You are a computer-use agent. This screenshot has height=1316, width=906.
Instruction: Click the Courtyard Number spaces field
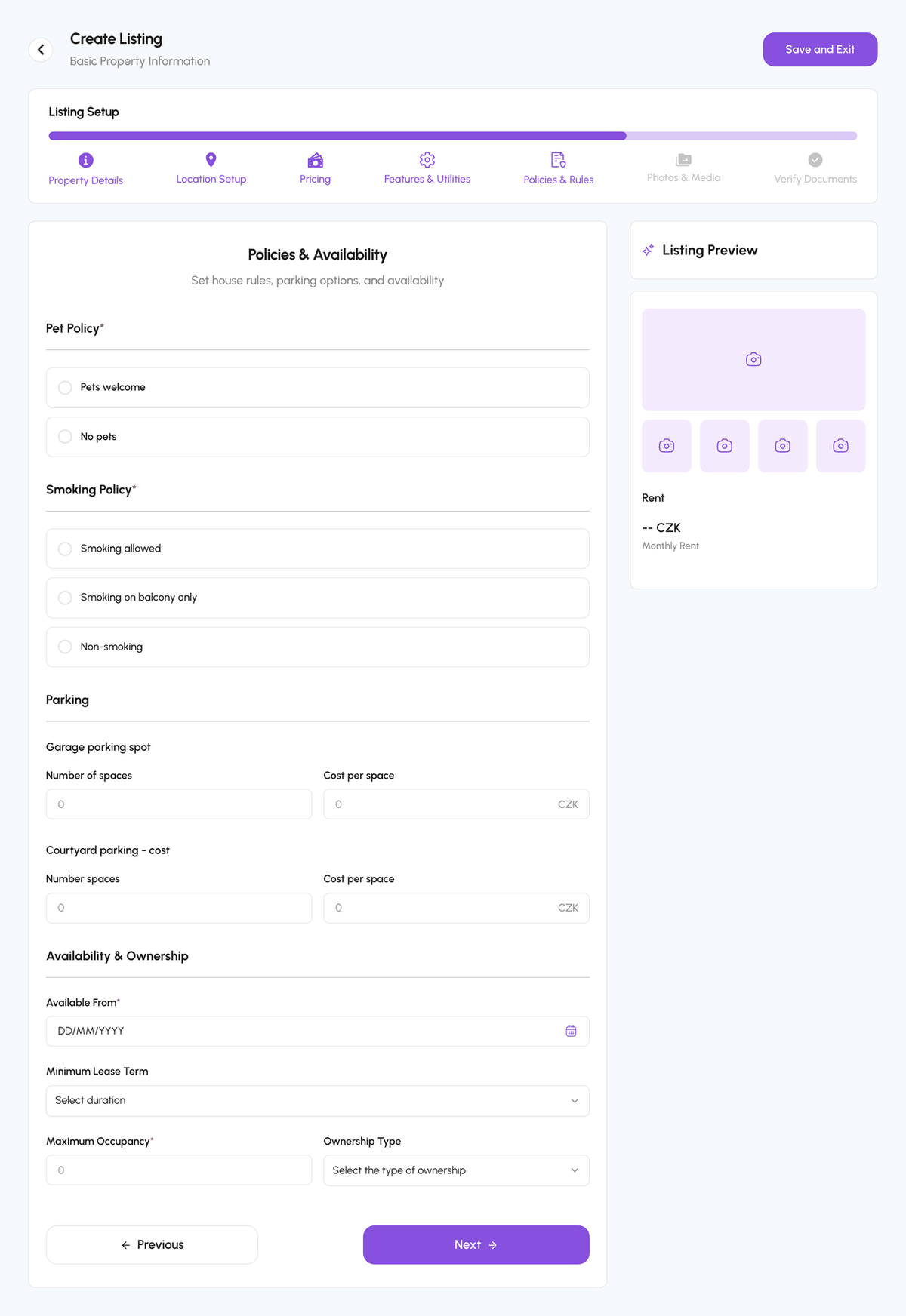[179, 908]
